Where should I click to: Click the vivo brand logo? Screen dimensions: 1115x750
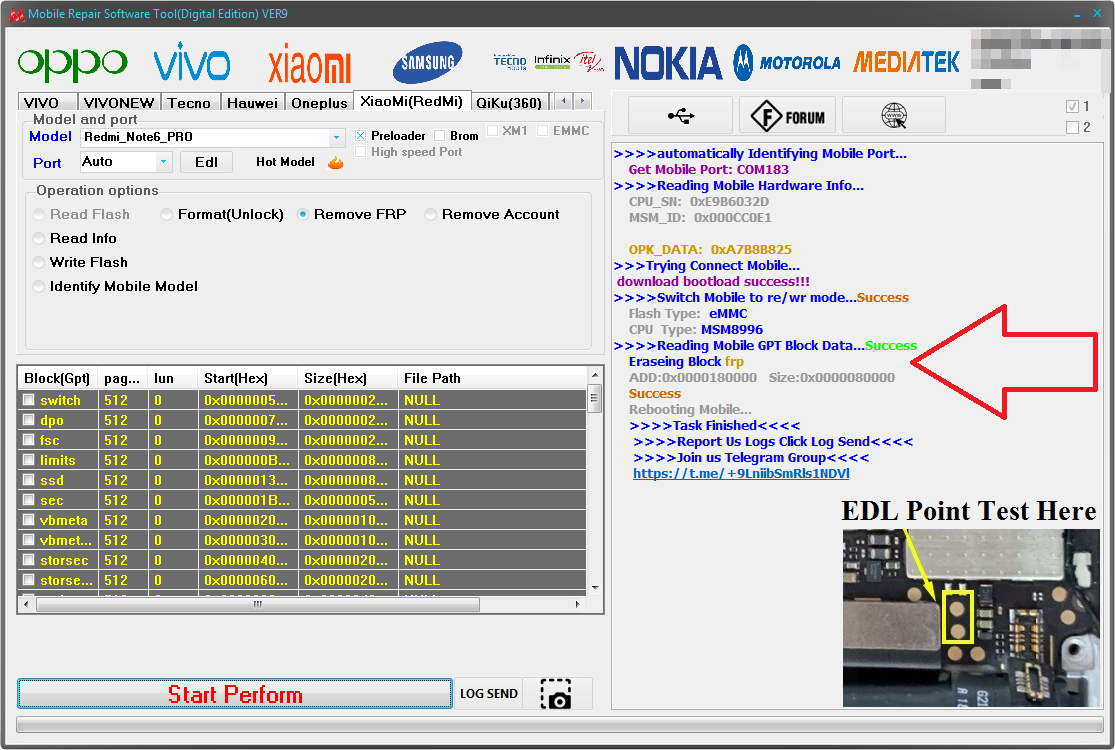coord(192,61)
